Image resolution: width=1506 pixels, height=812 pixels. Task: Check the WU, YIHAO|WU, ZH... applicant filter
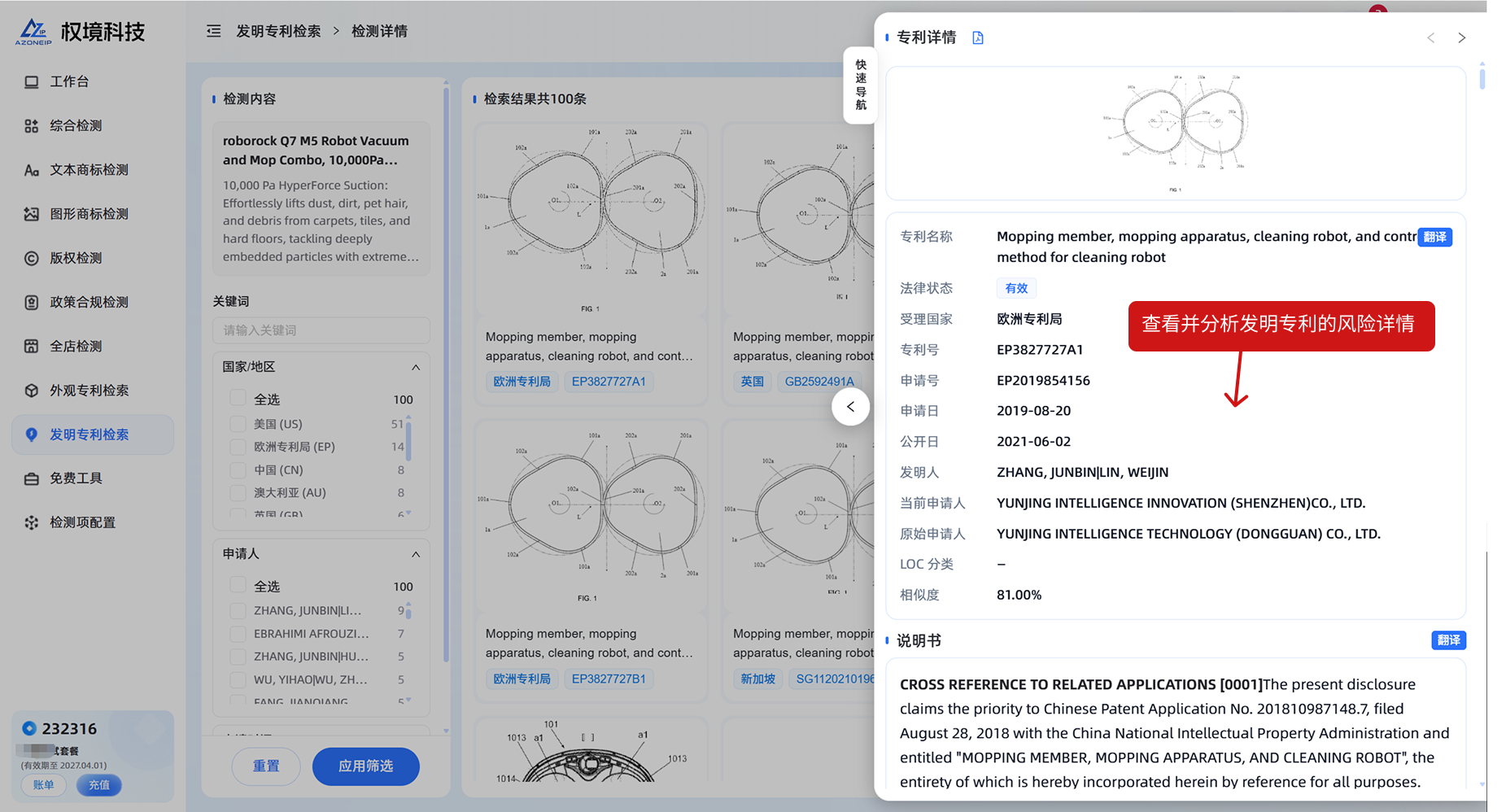pyautogui.click(x=238, y=679)
